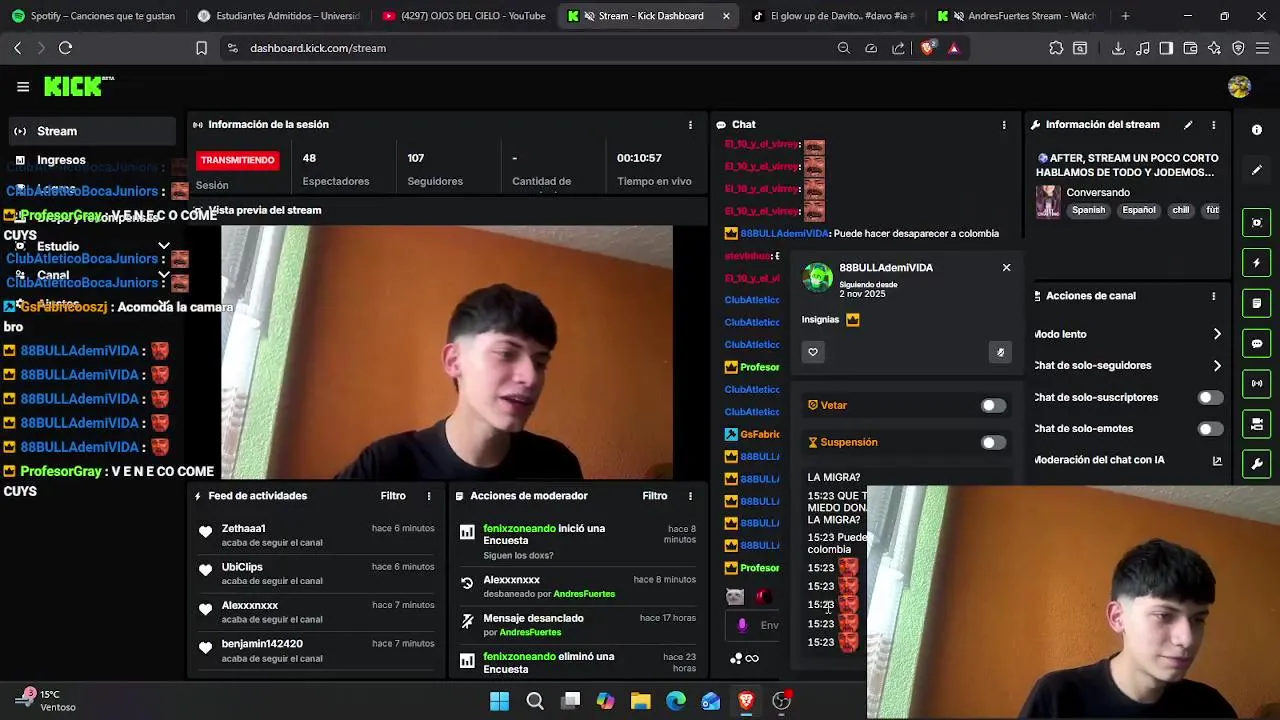The height and width of the screenshot is (720, 1280).
Task: Click the Conversando category thumbnail
Action: point(1048,201)
